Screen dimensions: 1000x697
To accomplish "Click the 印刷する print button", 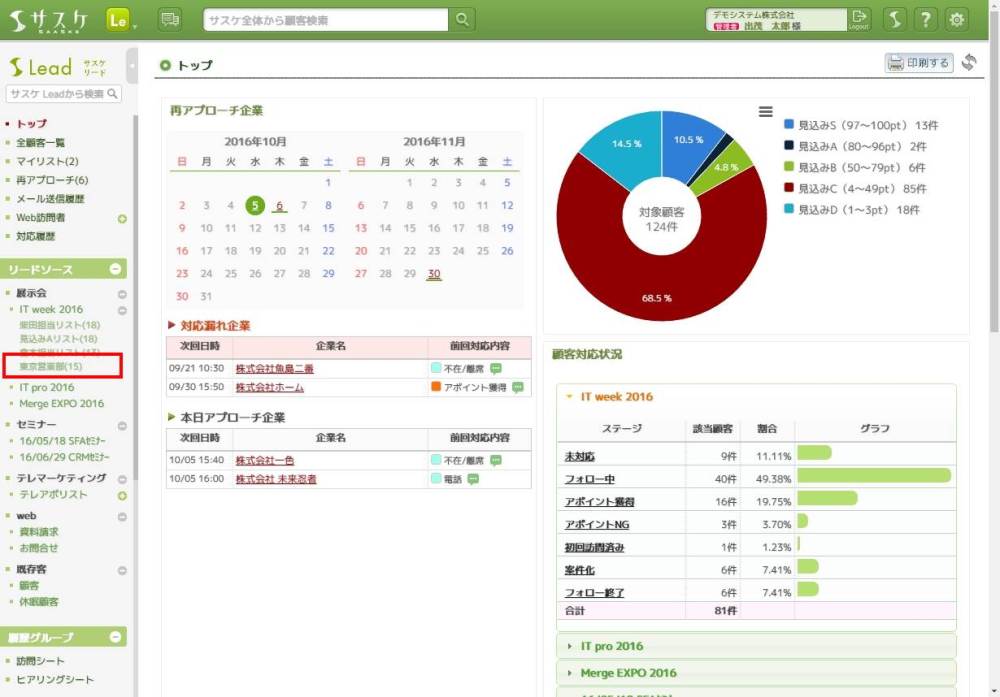I will 918,63.
